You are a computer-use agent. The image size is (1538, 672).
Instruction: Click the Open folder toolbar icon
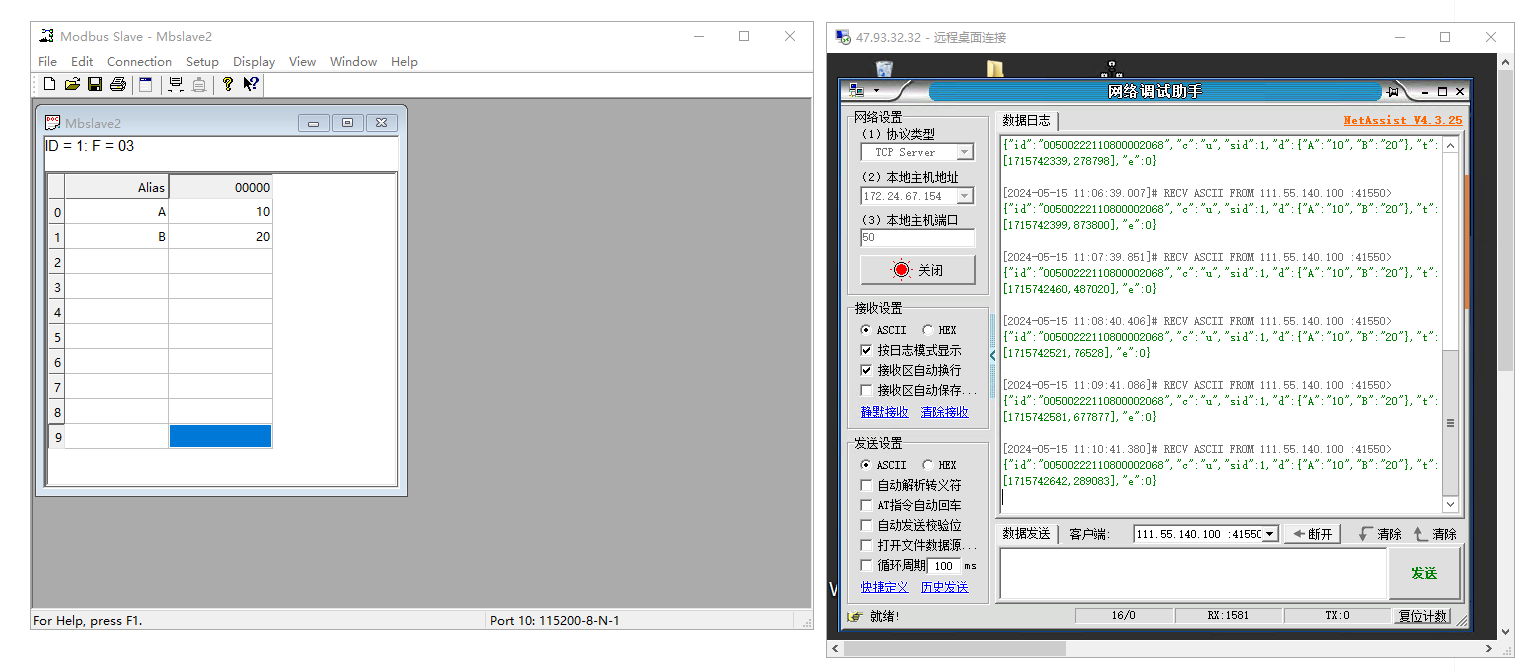[72, 85]
